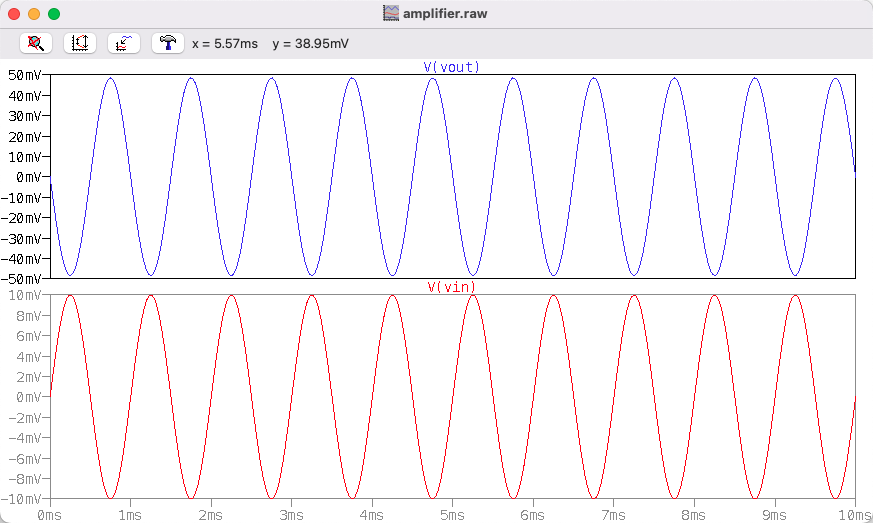Click the 40mV label on vout axis

coord(24,96)
